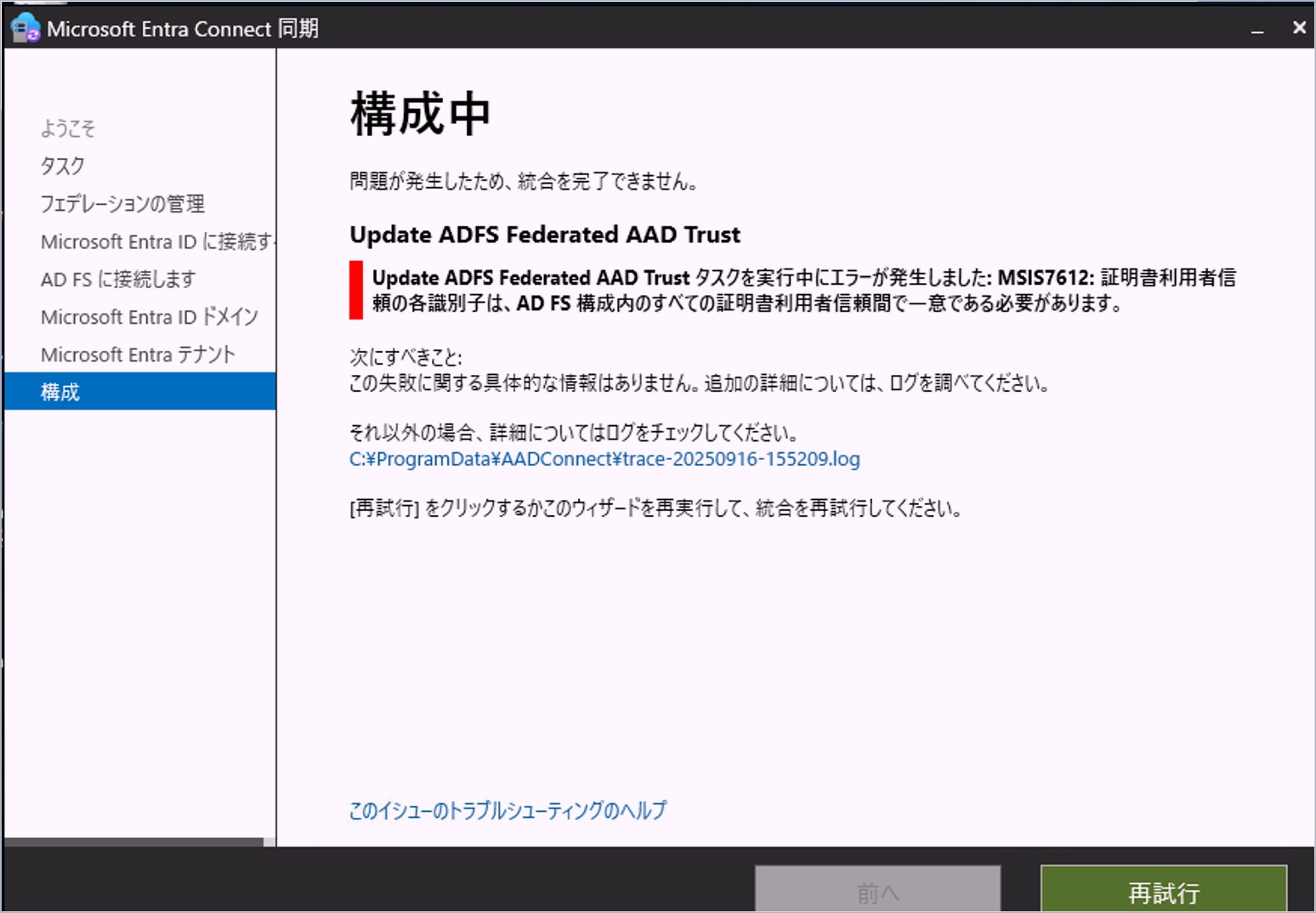Open フェデレーションの管理 from the navigation list

[x=122, y=204]
